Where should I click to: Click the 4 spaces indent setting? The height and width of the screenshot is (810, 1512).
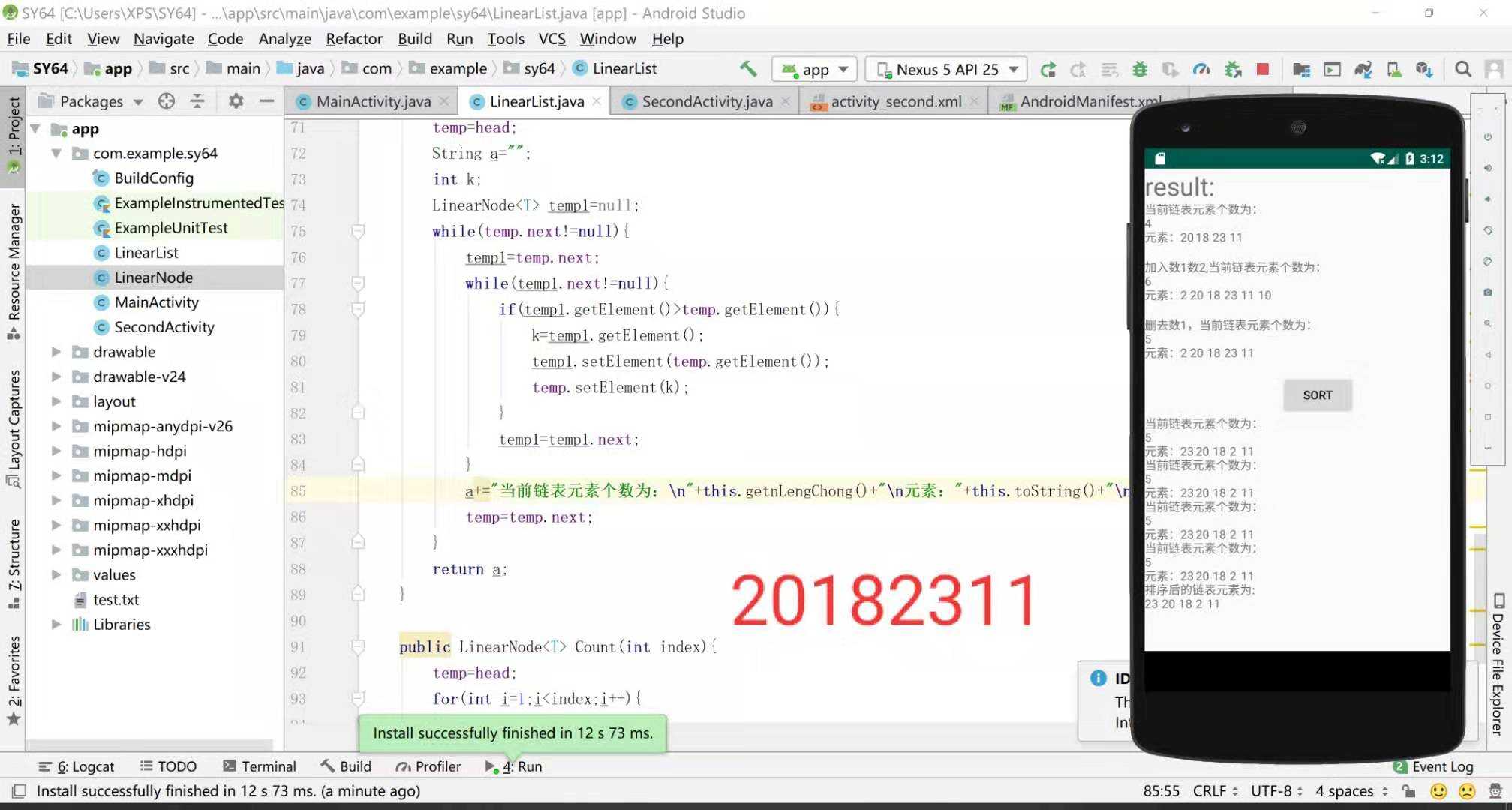pyautogui.click(x=1352, y=791)
